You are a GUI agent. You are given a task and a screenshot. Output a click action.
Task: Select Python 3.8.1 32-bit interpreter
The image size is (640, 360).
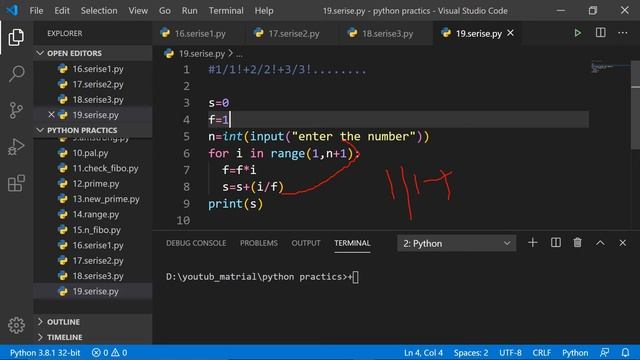(45, 352)
